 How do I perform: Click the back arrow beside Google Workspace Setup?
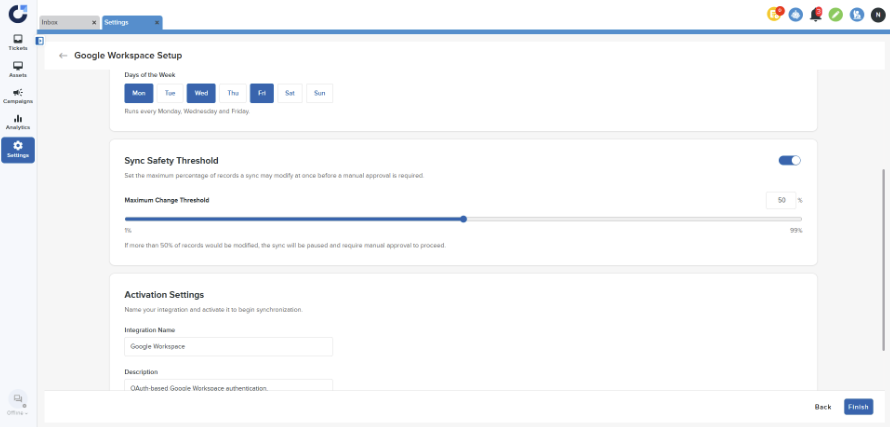coord(63,56)
